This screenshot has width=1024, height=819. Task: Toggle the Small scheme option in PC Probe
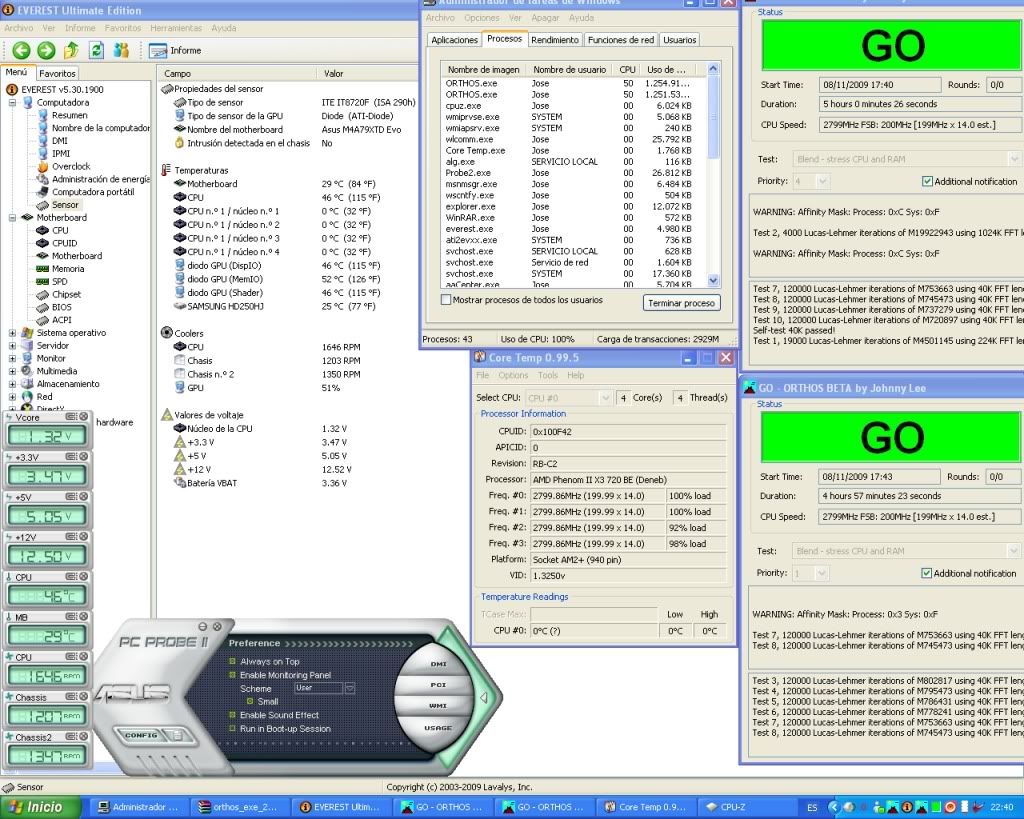click(250, 701)
